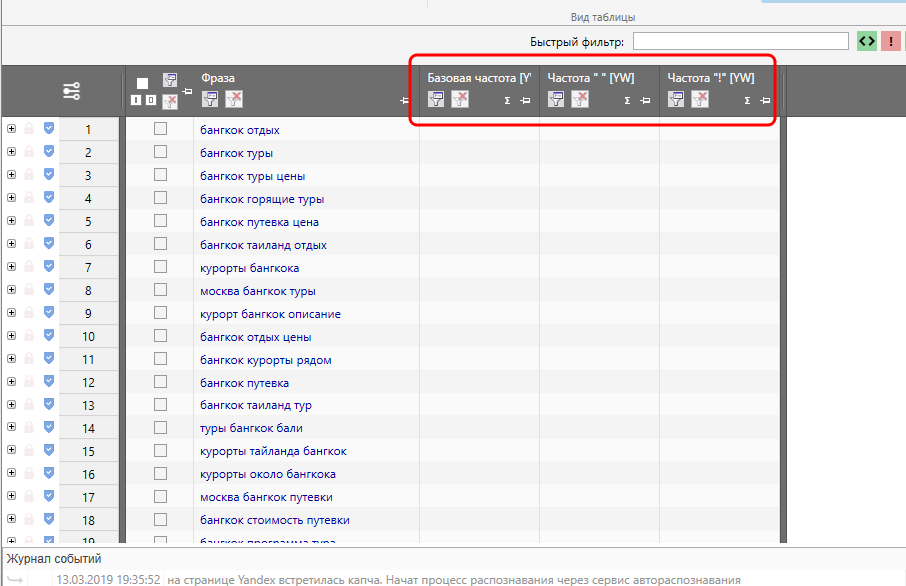Click green arrows button beside quick filter
The width and height of the screenshot is (906, 586).
(x=867, y=41)
